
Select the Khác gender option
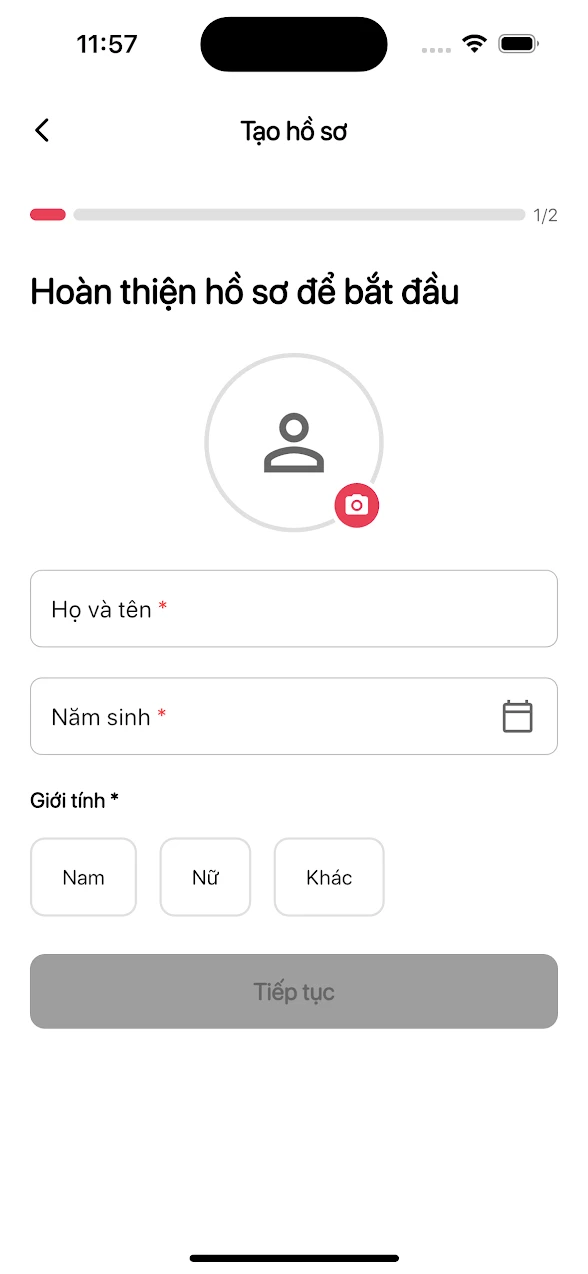[329, 877]
